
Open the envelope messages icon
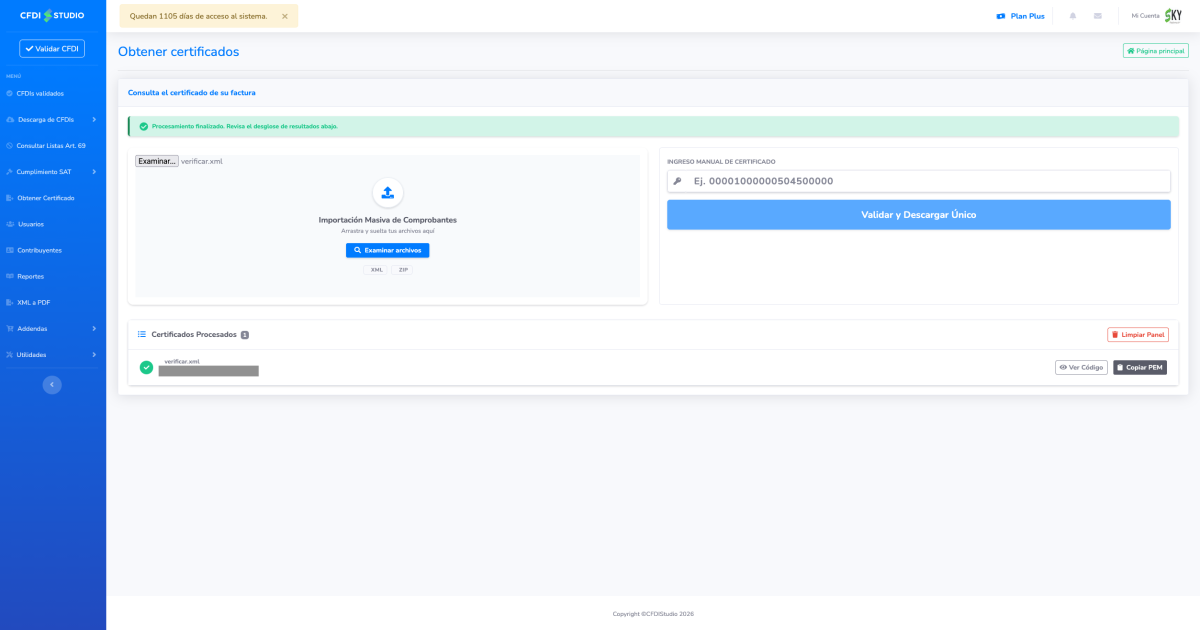[1097, 16]
